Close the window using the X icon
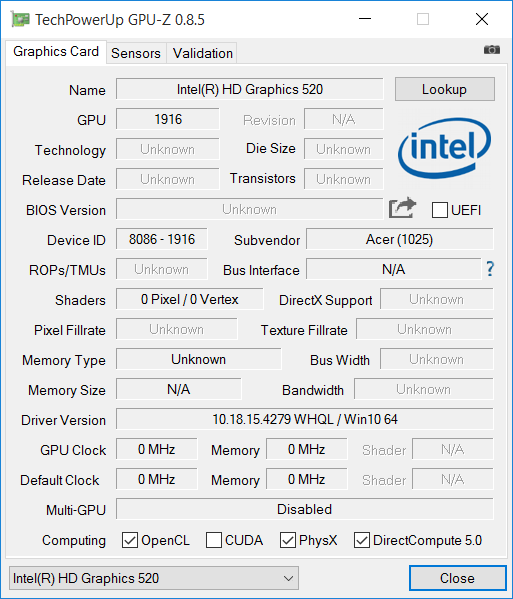Image resolution: width=513 pixels, height=599 pixels. (x=482, y=19)
